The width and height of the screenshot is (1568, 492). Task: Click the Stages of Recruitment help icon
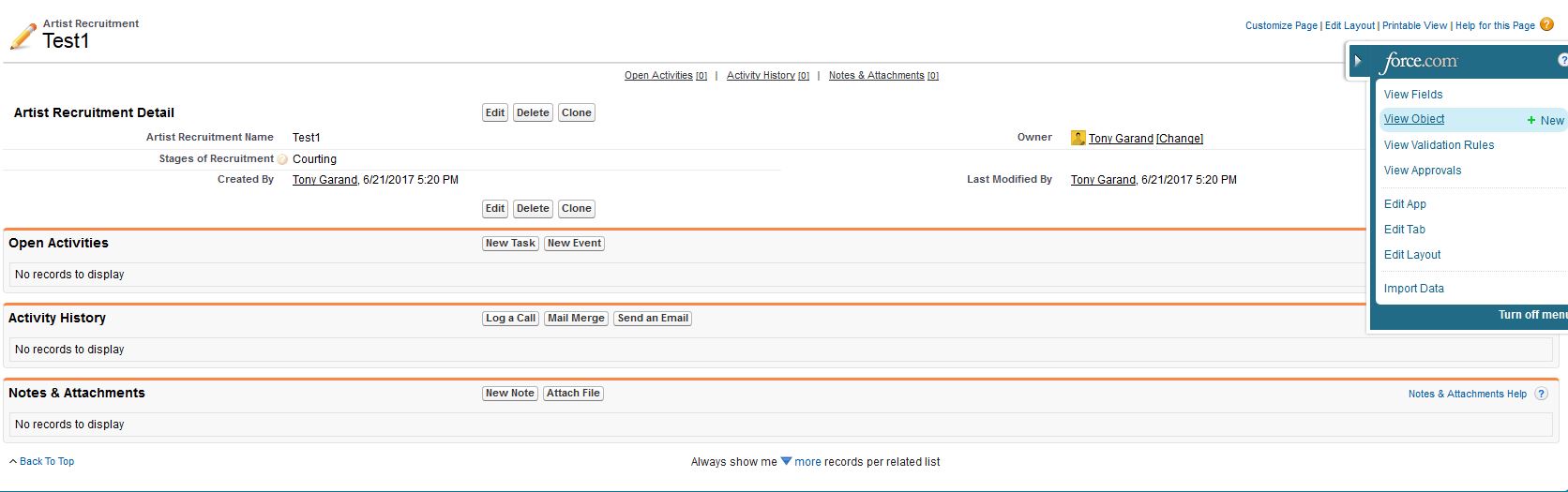click(282, 159)
